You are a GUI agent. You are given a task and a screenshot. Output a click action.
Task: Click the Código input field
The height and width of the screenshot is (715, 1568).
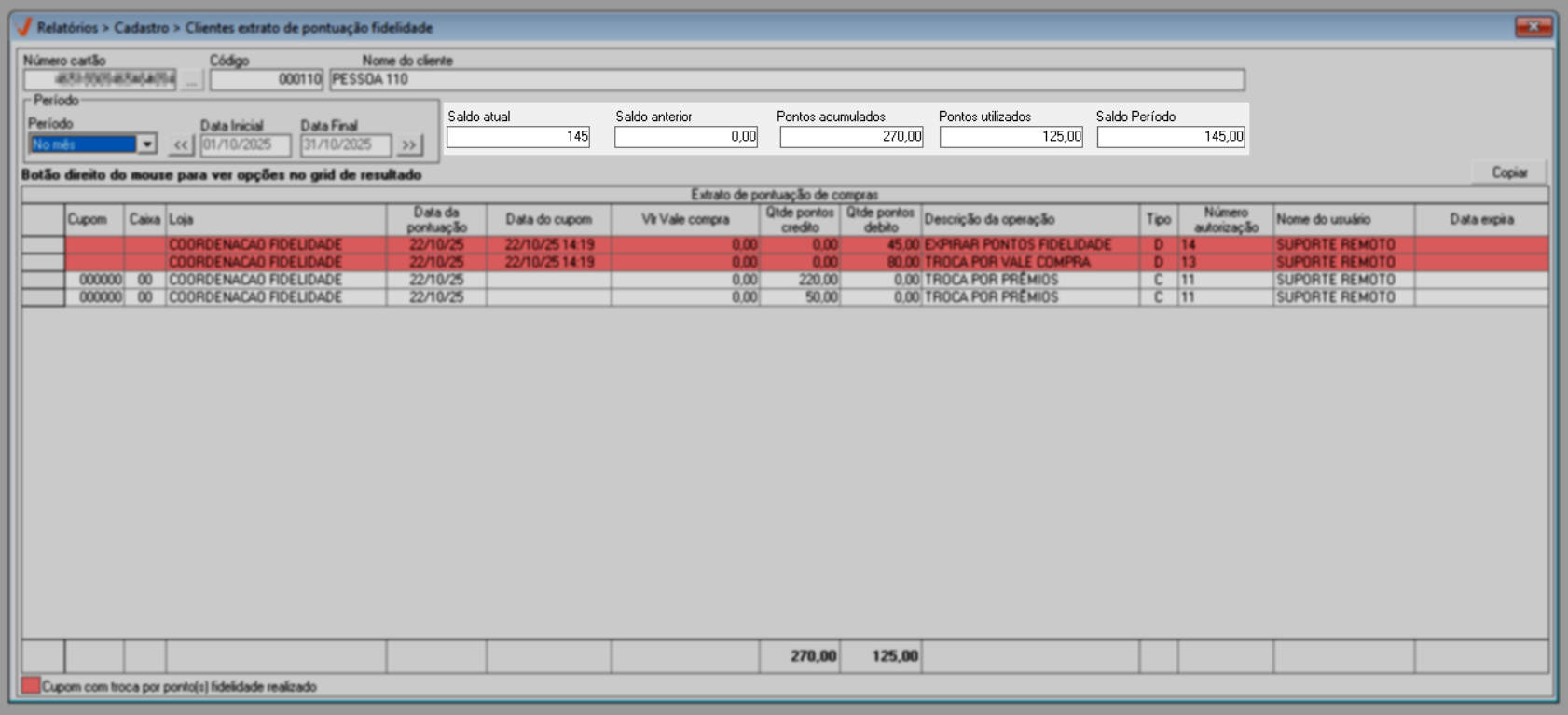coord(266,80)
